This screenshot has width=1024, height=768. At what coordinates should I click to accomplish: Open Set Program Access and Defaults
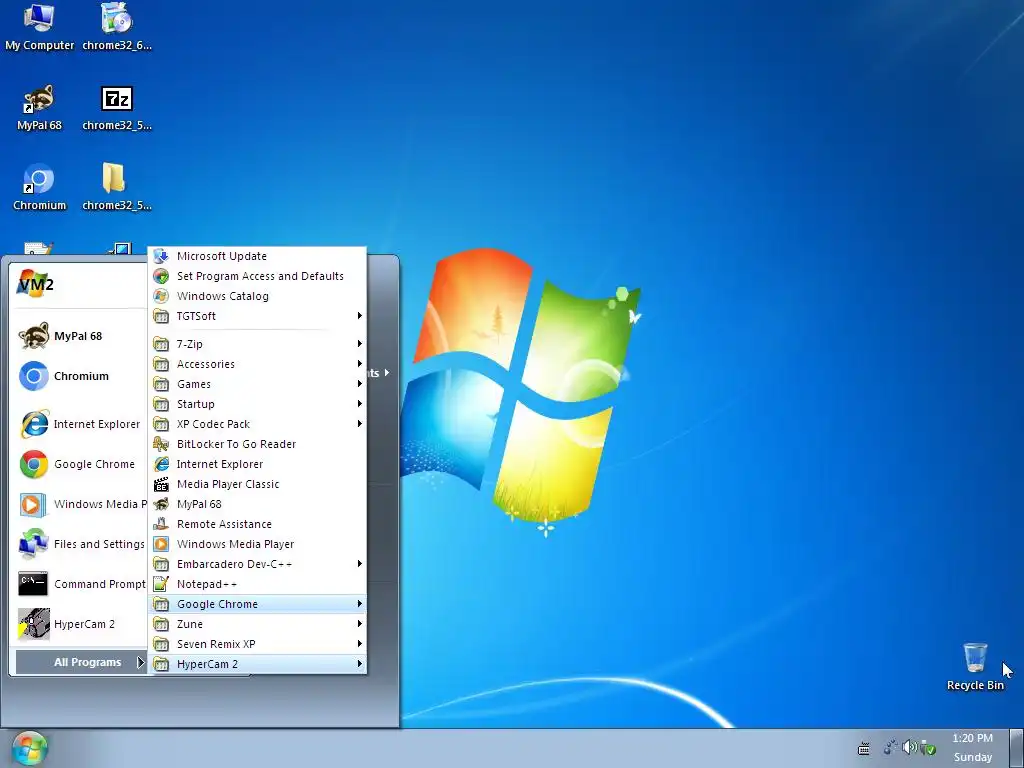coord(257,276)
